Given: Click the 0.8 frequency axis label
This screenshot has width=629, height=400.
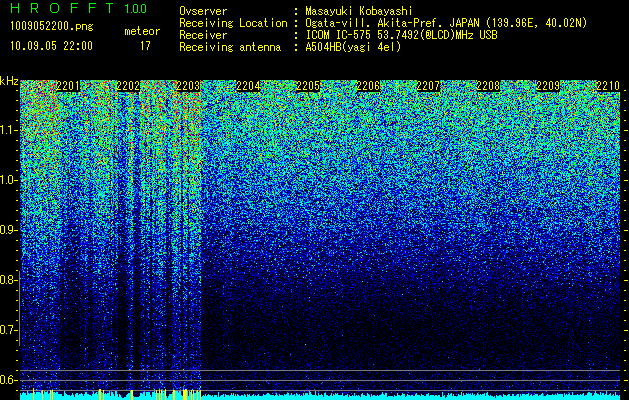Looking at the screenshot, I should (x=8, y=280).
